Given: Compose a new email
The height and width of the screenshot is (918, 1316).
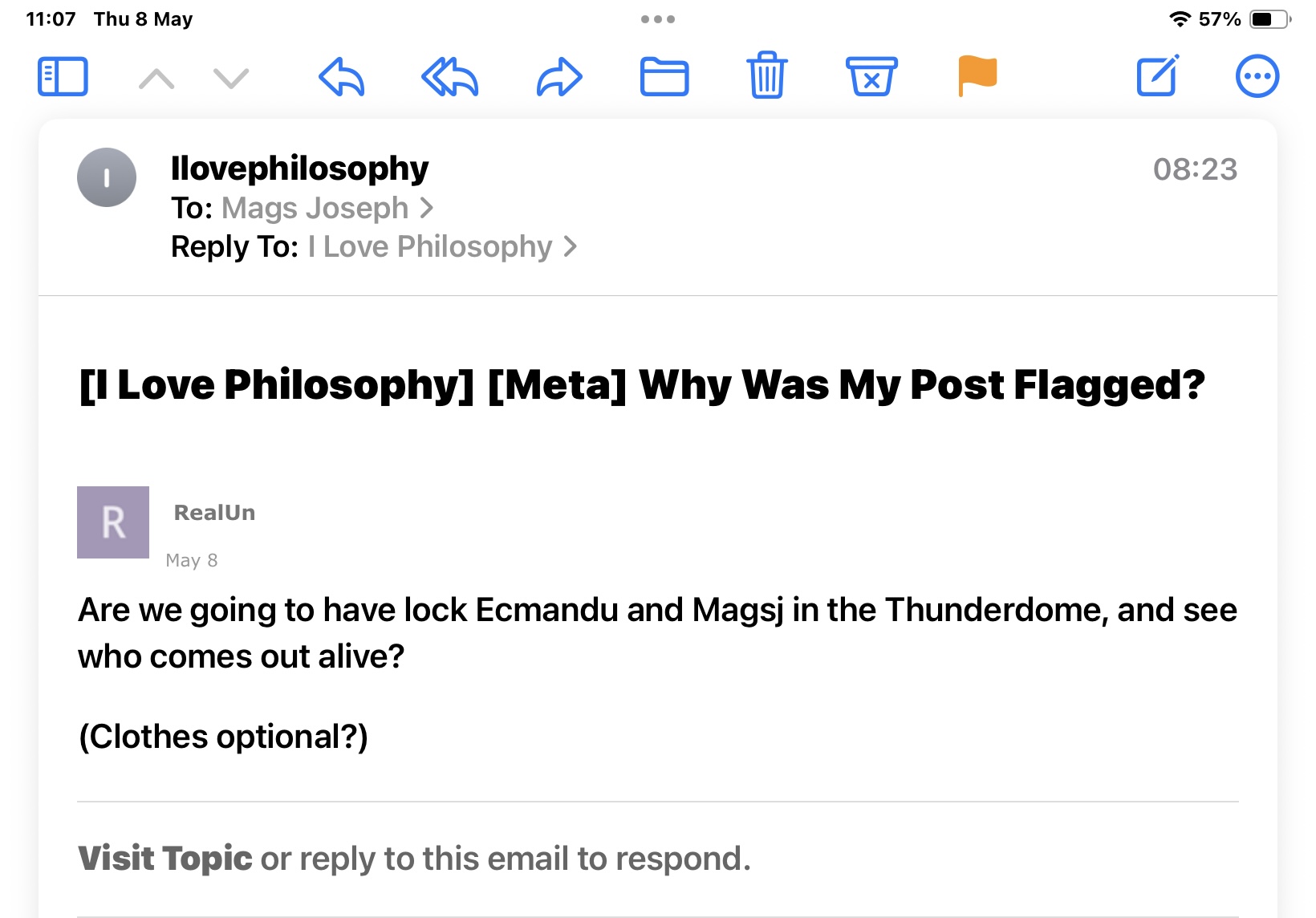Looking at the screenshot, I should (x=1158, y=75).
